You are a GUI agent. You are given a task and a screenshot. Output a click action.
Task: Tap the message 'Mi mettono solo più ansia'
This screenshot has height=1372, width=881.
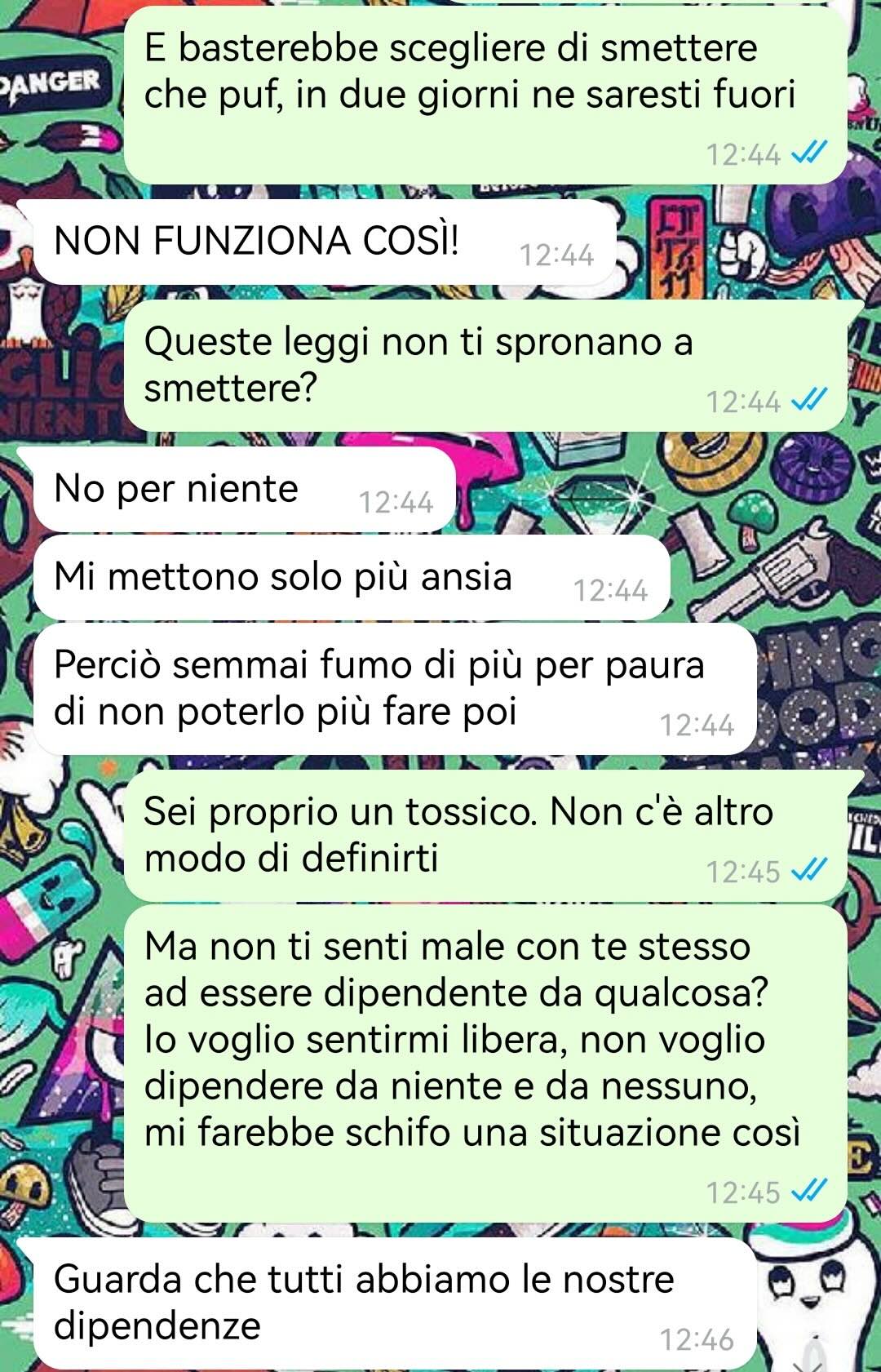(352, 578)
